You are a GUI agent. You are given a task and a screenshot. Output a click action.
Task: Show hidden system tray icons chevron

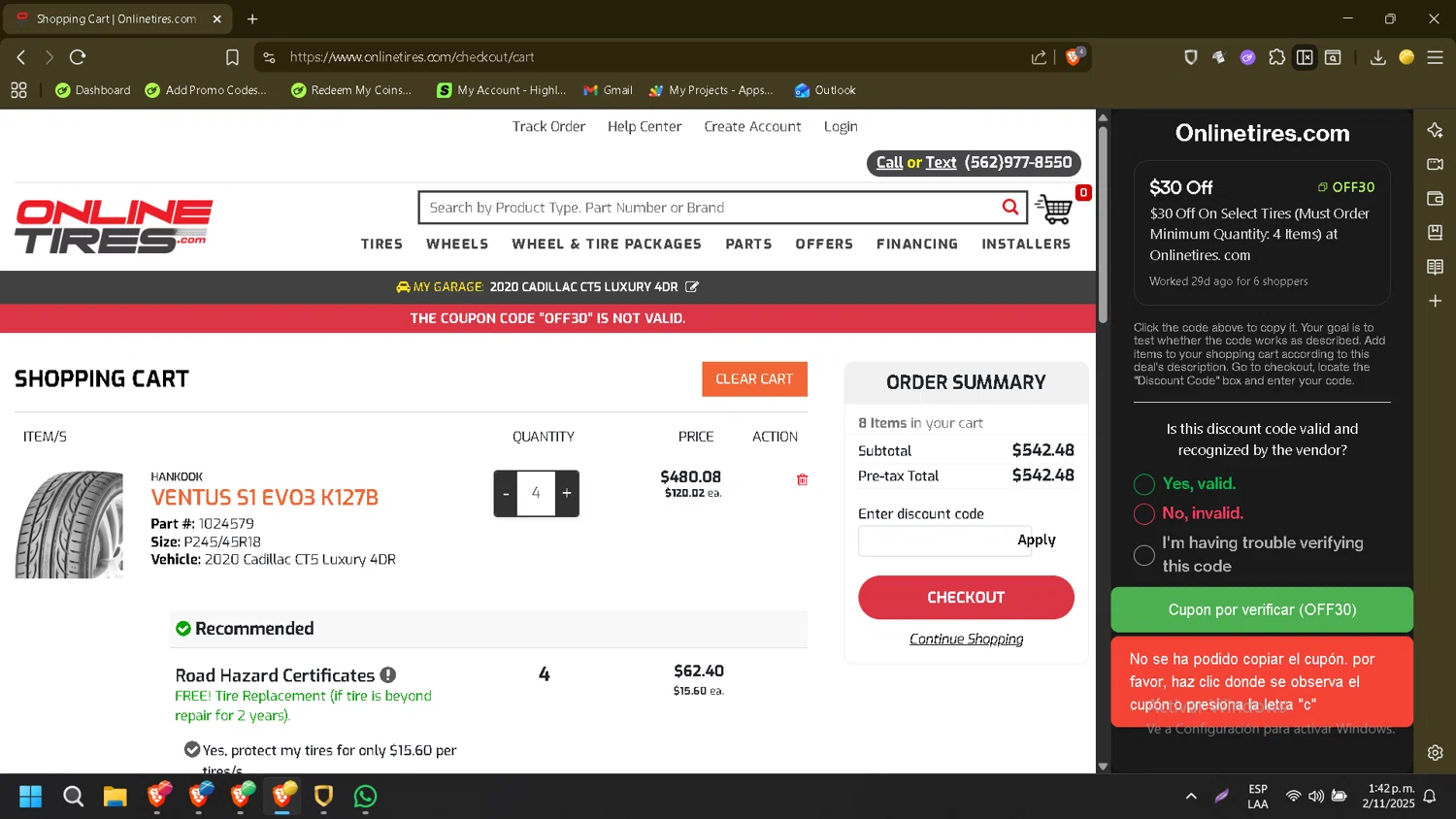pos(1191,797)
